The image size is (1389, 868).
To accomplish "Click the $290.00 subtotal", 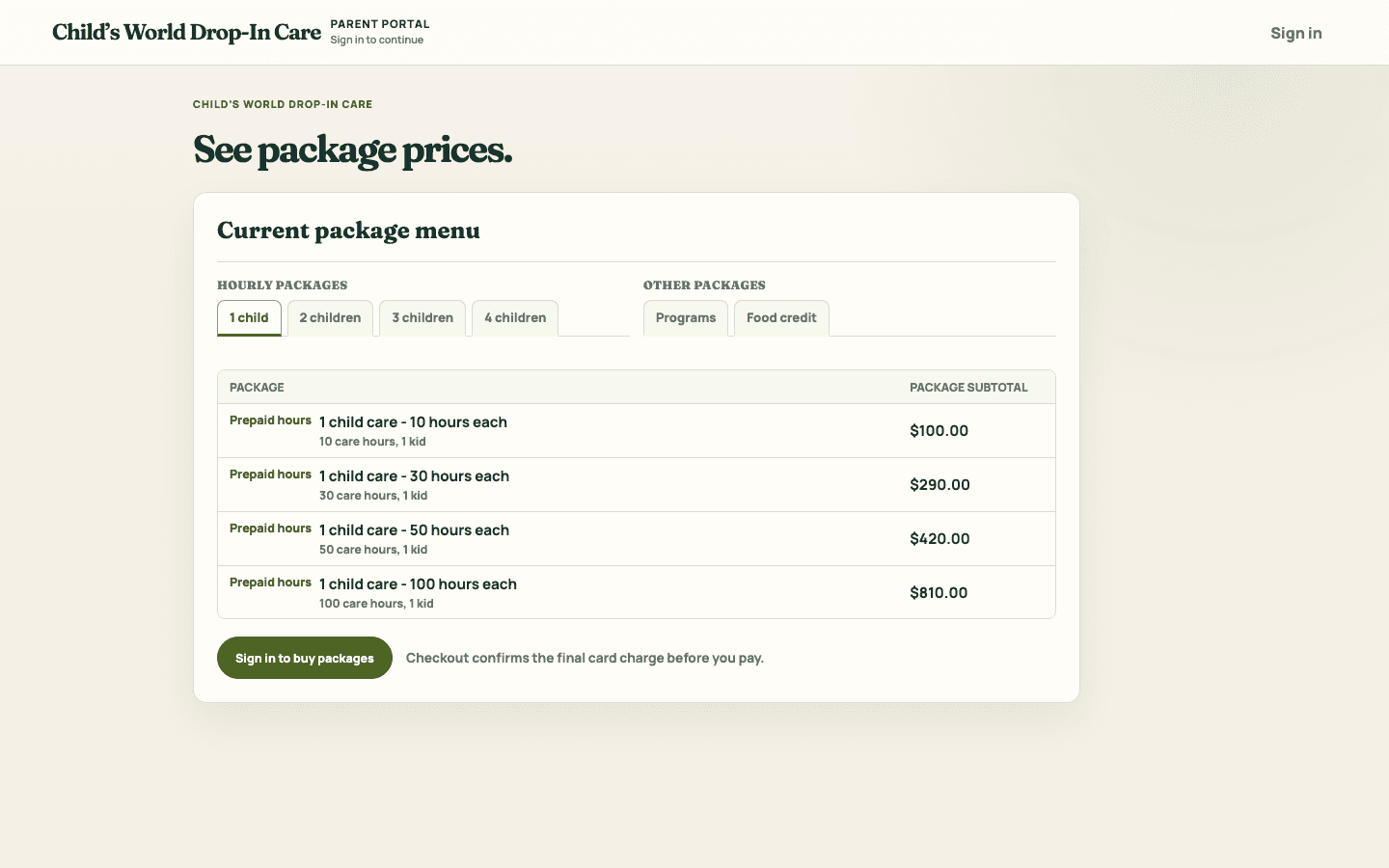I will tap(940, 485).
